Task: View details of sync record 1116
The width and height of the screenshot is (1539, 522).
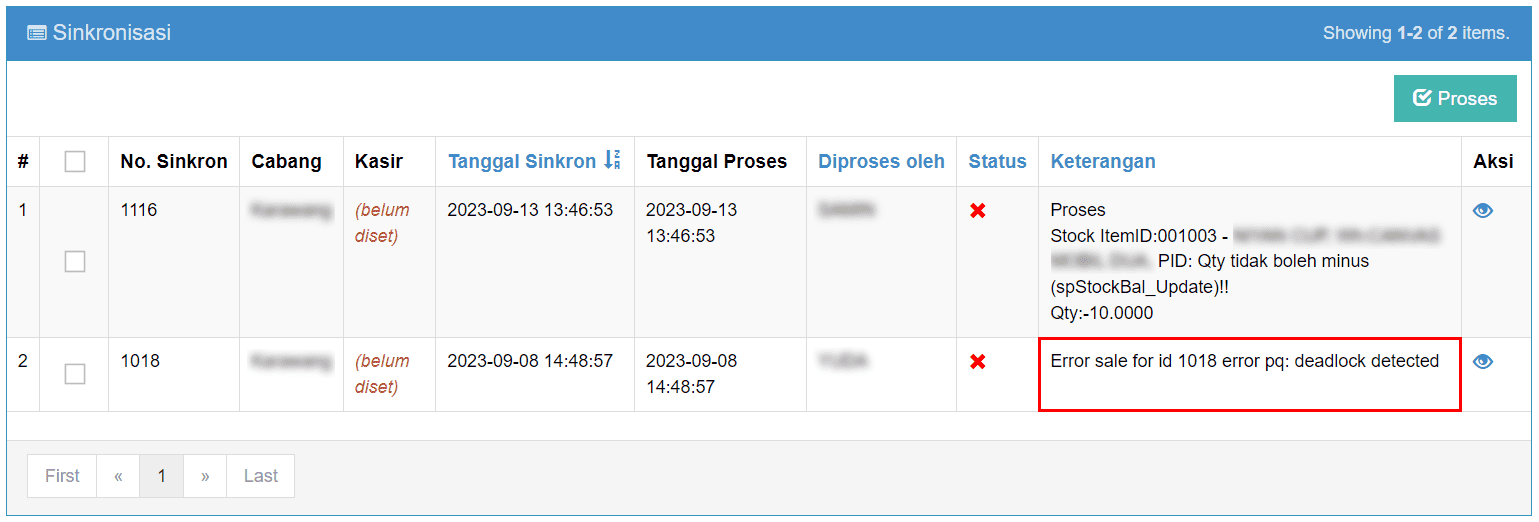Action: pyautogui.click(x=1483, y=211)
